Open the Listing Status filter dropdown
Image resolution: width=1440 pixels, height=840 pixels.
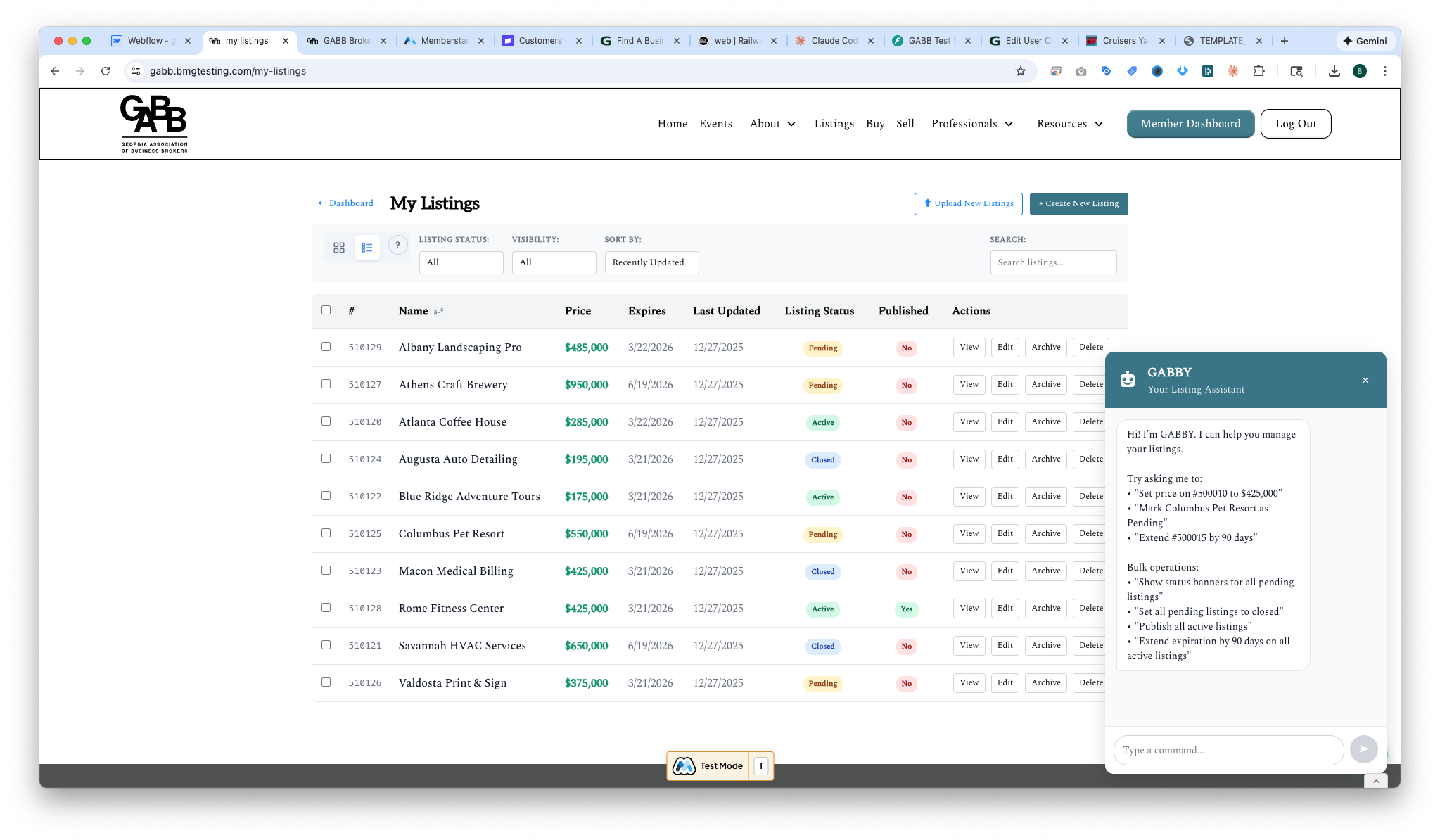pos(461,262)
